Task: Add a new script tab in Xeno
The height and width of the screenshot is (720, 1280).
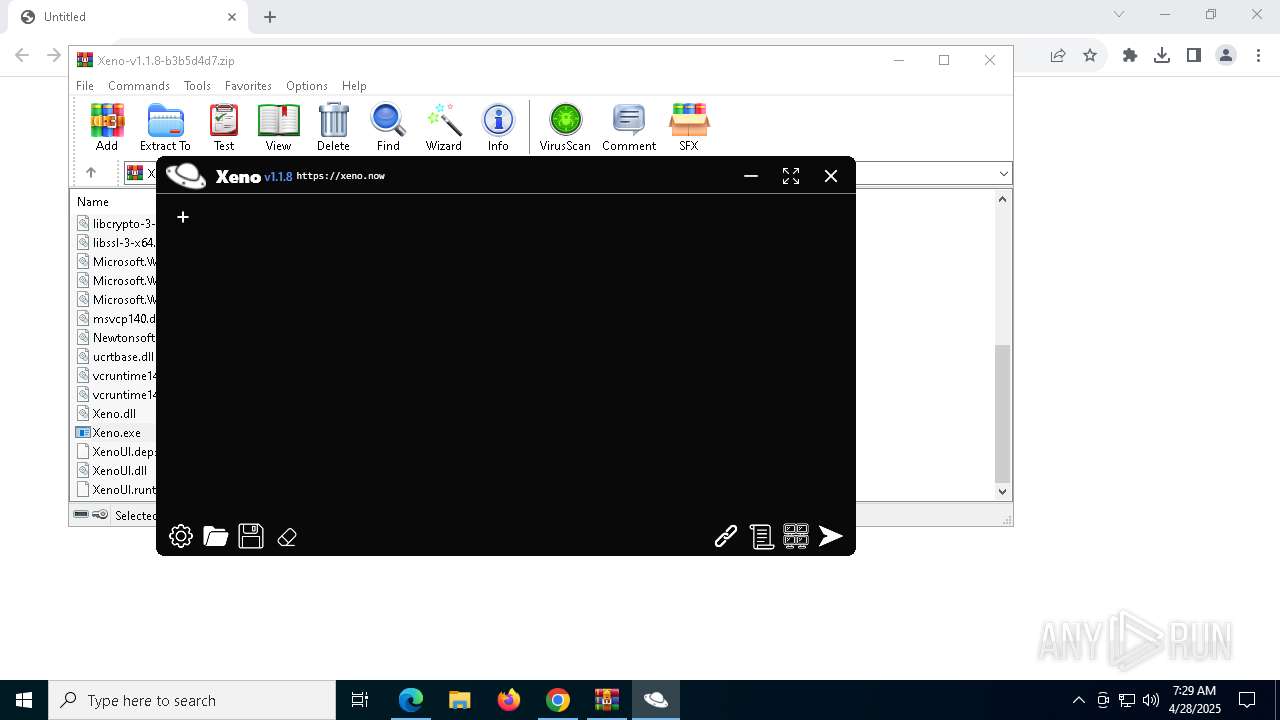Action: 183,217
